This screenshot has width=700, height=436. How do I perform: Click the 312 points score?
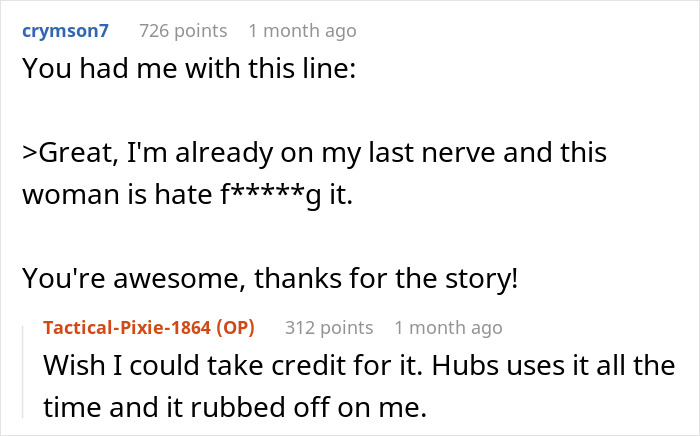coord(329,327)
